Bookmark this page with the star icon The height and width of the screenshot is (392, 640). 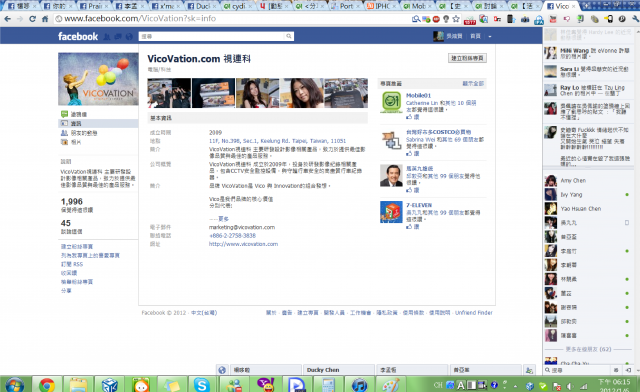click(456, 19)
